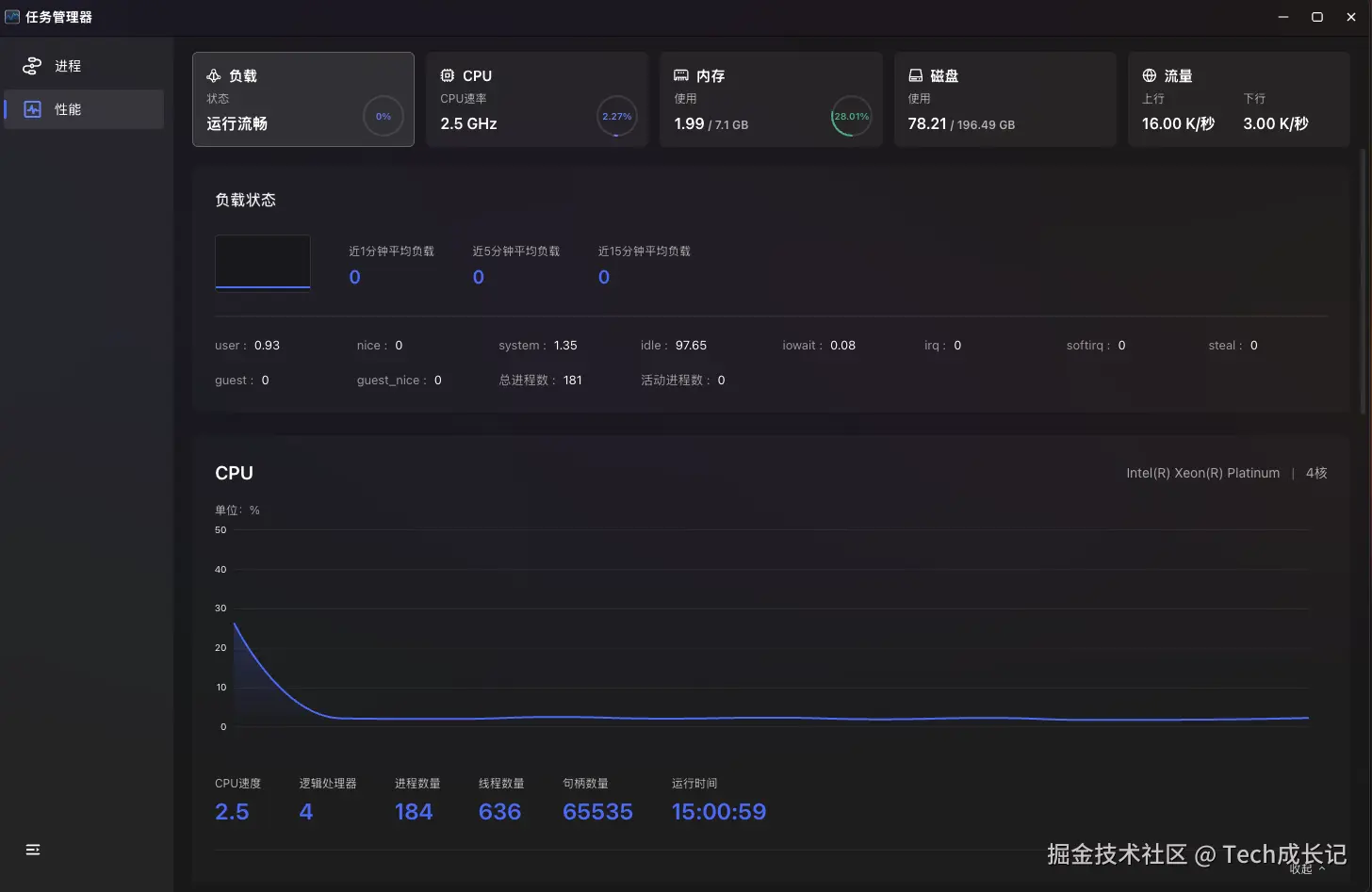Click the load status mini sparkline chart
This screenshot has height=892, width=1372.
(x=262, y=263)
